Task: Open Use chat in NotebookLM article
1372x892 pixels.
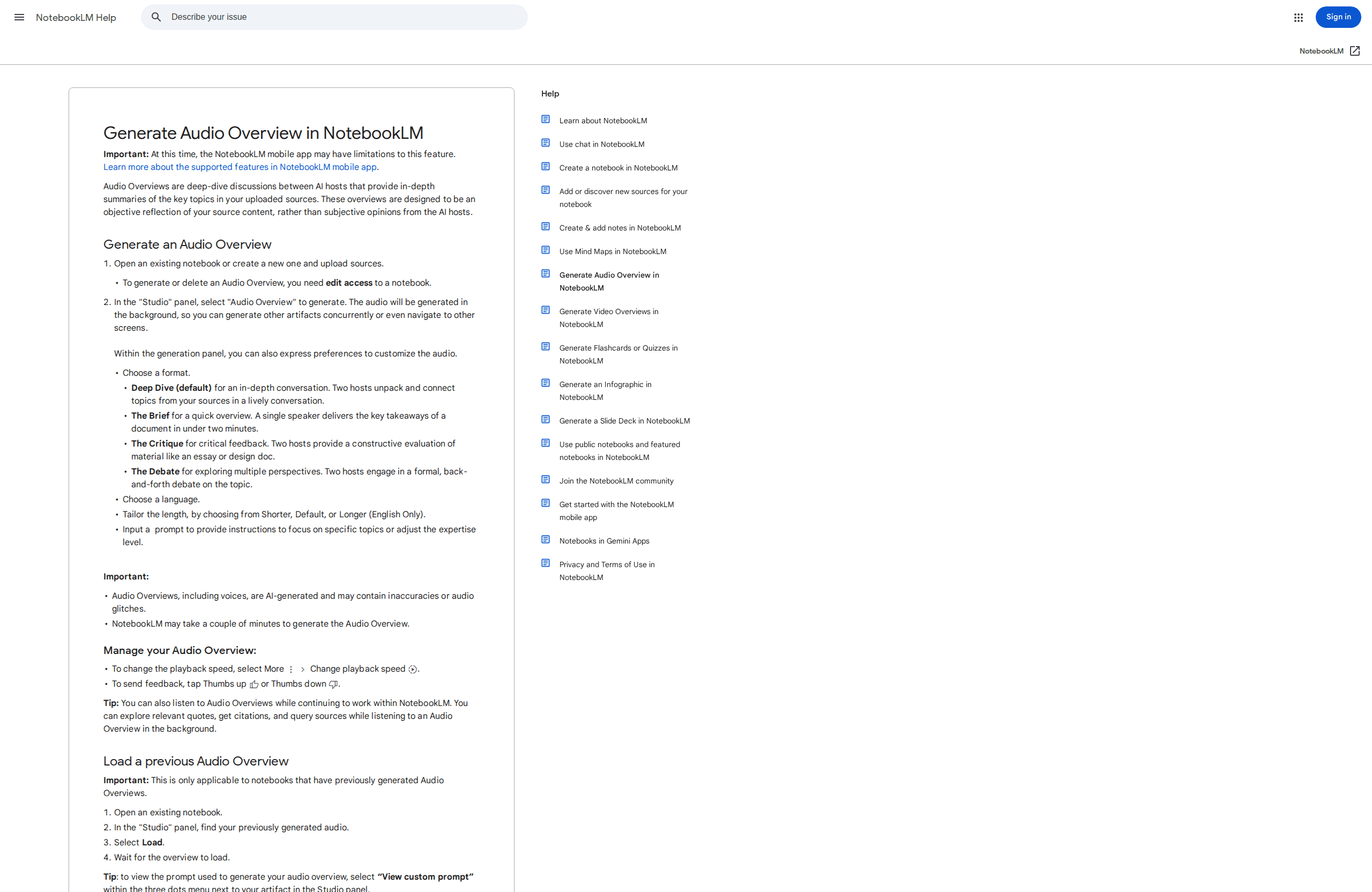Action: point(602,144)
